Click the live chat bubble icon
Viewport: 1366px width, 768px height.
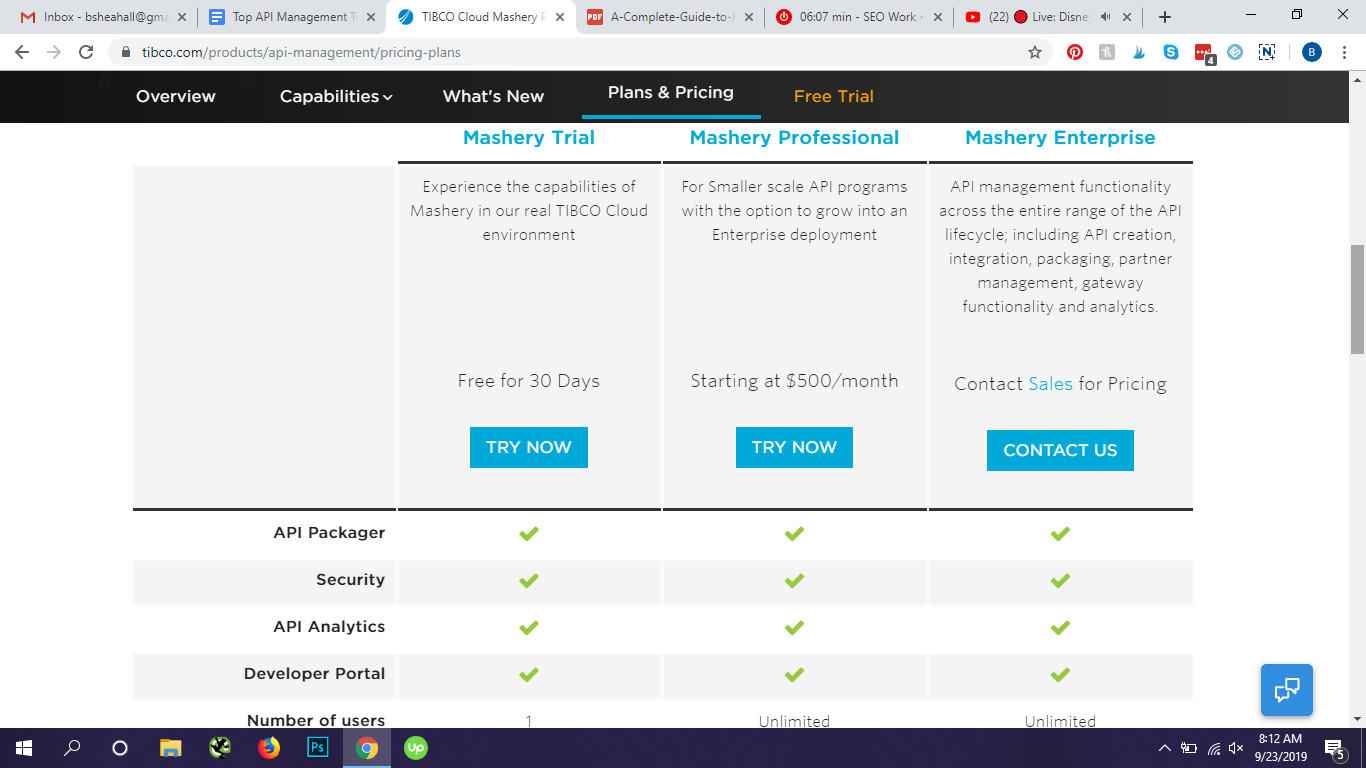tap(1286, 690)
